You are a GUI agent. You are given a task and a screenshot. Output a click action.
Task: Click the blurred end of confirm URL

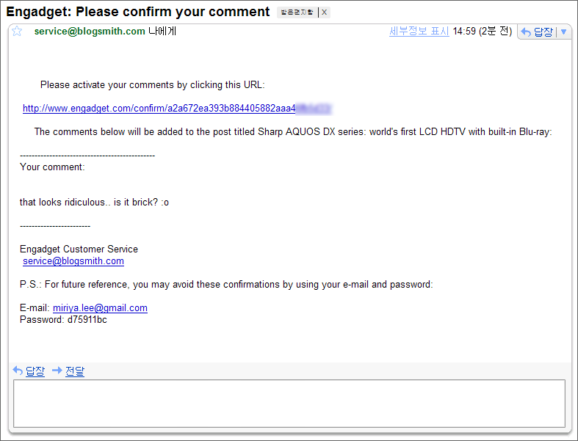[x=314, y=109]
